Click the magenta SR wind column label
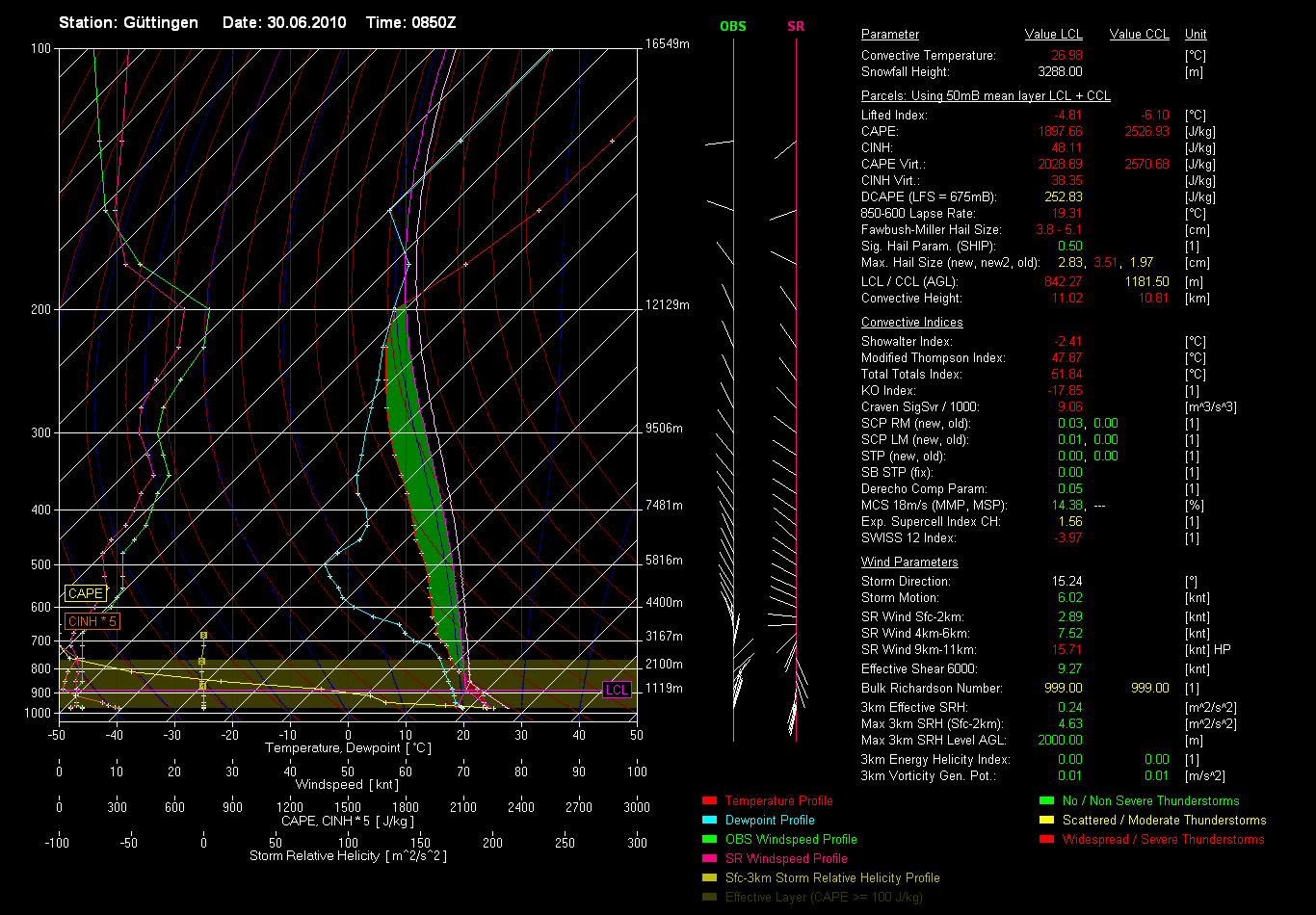1316x915 pixels. tap(796, 26)
